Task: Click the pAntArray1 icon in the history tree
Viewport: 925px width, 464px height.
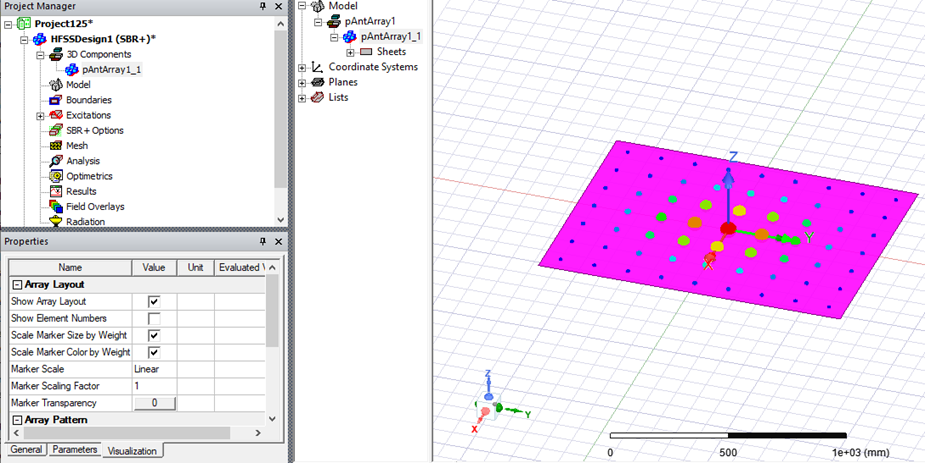Action: pyautogui.click(x=334, y=21)
